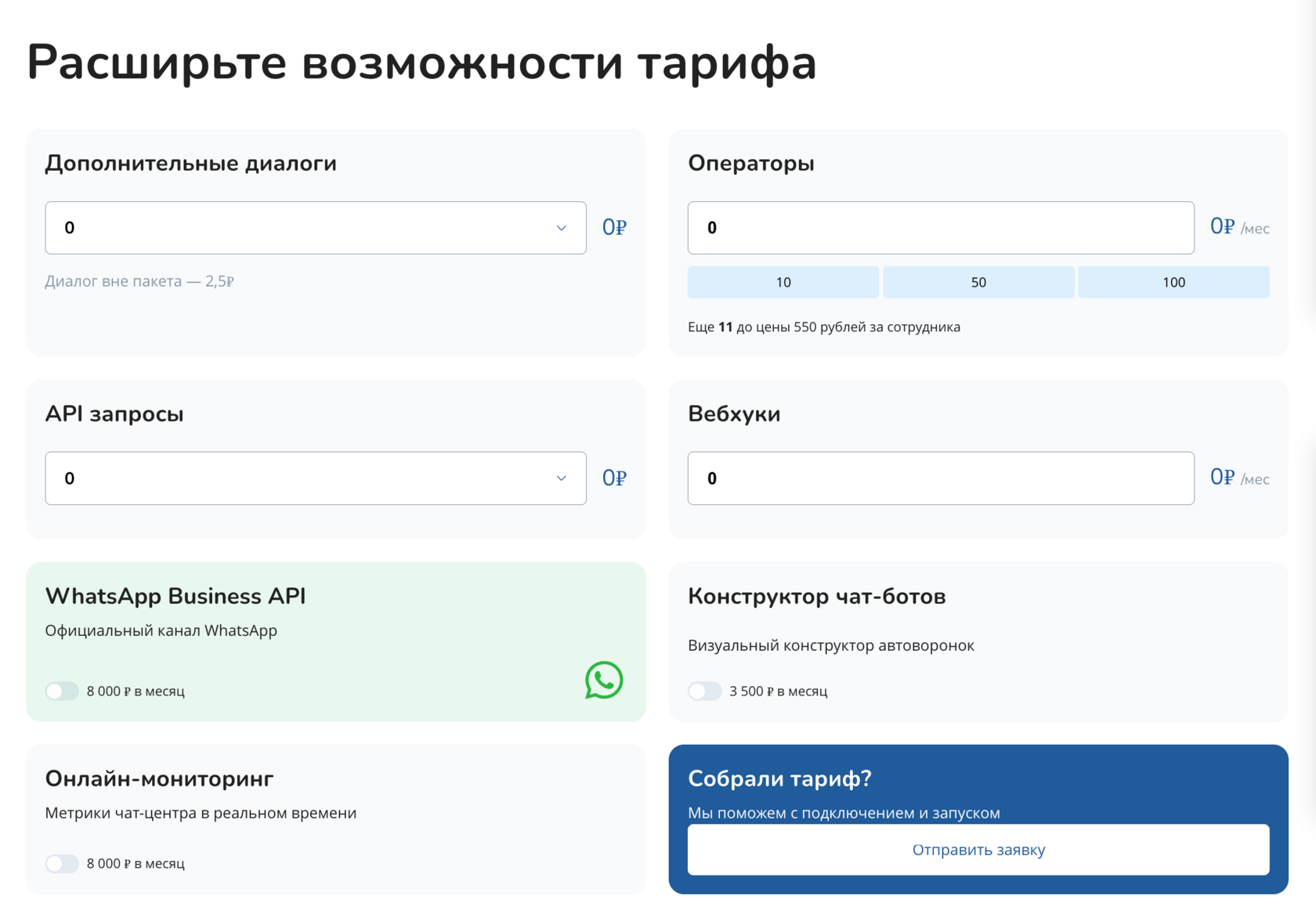Select 10 operators preset button
1316x921 pixels.
tap(783, 282)
